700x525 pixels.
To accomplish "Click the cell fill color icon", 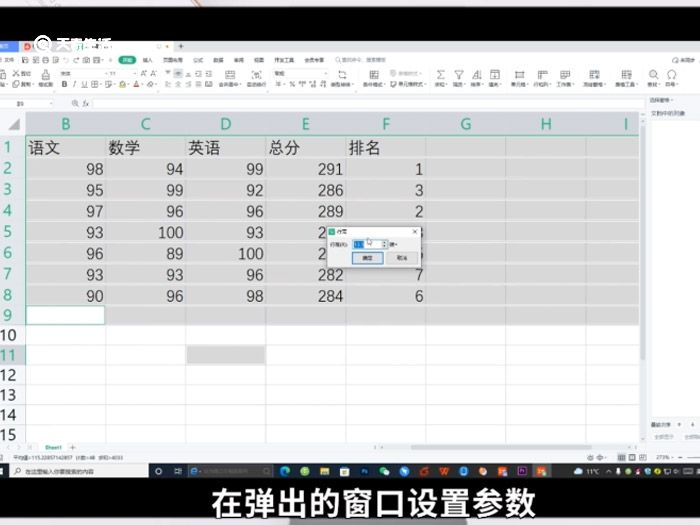I will pos(122,84).
